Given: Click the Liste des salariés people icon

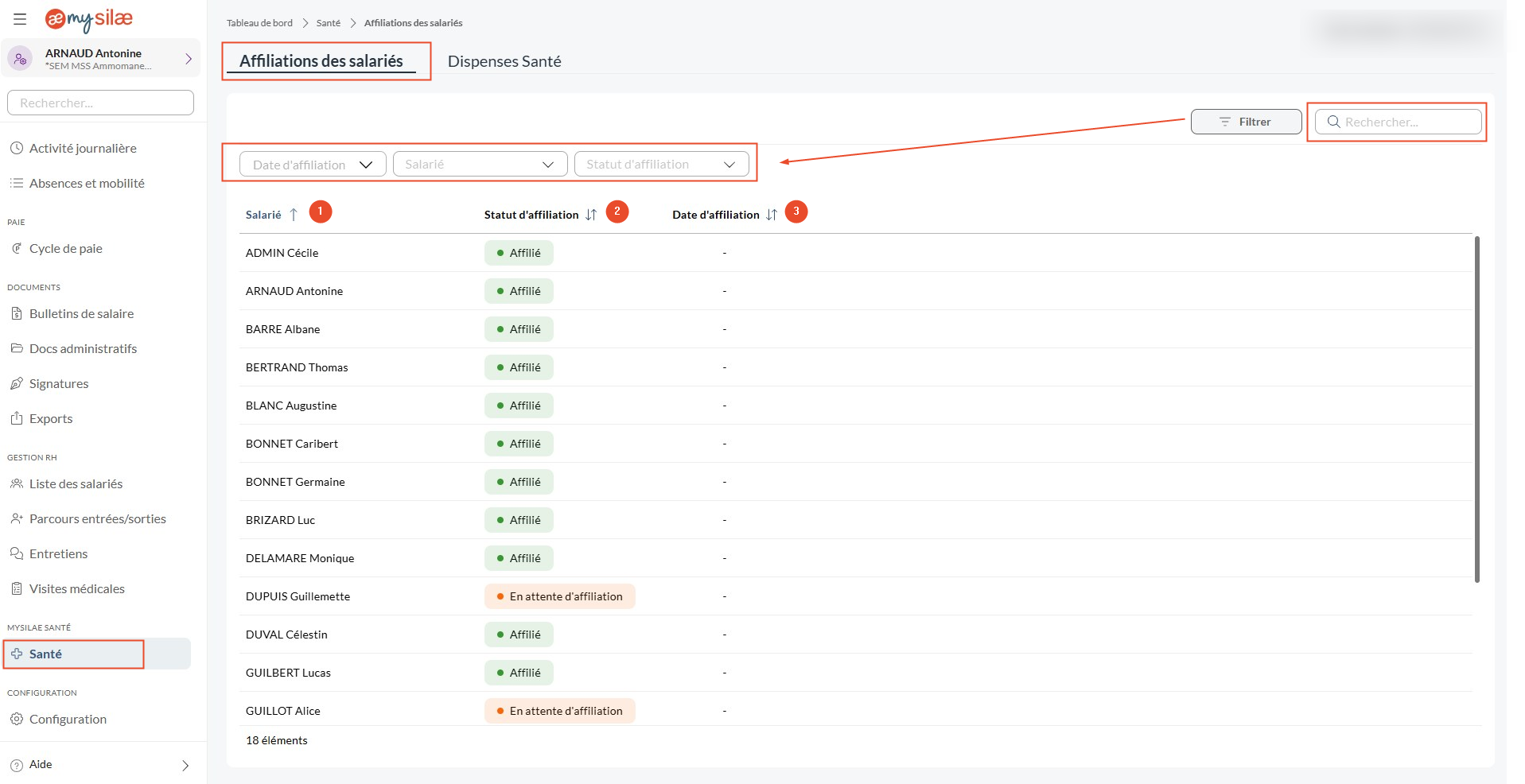Looking at the screenshot, I should [17, 483].
